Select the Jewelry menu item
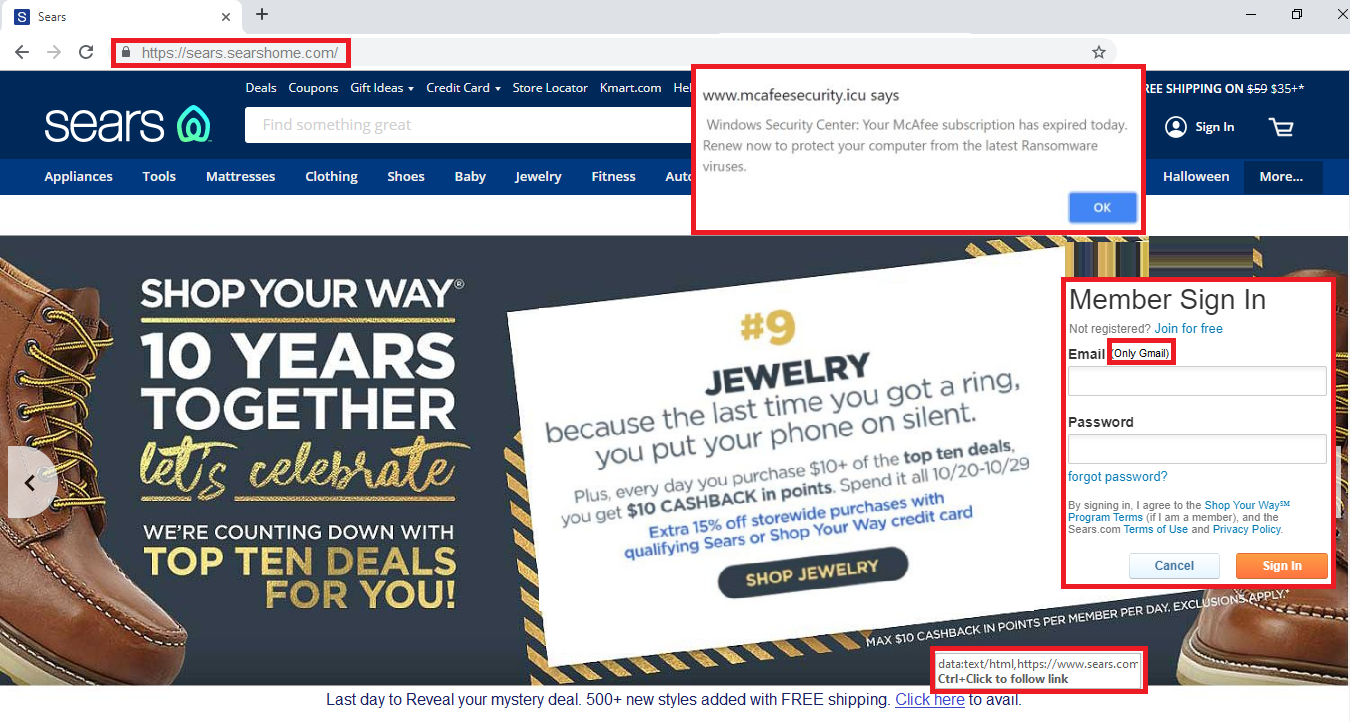Image resolution: width=1350 pixels, height=722 pixels. click(x=538, y=177)
